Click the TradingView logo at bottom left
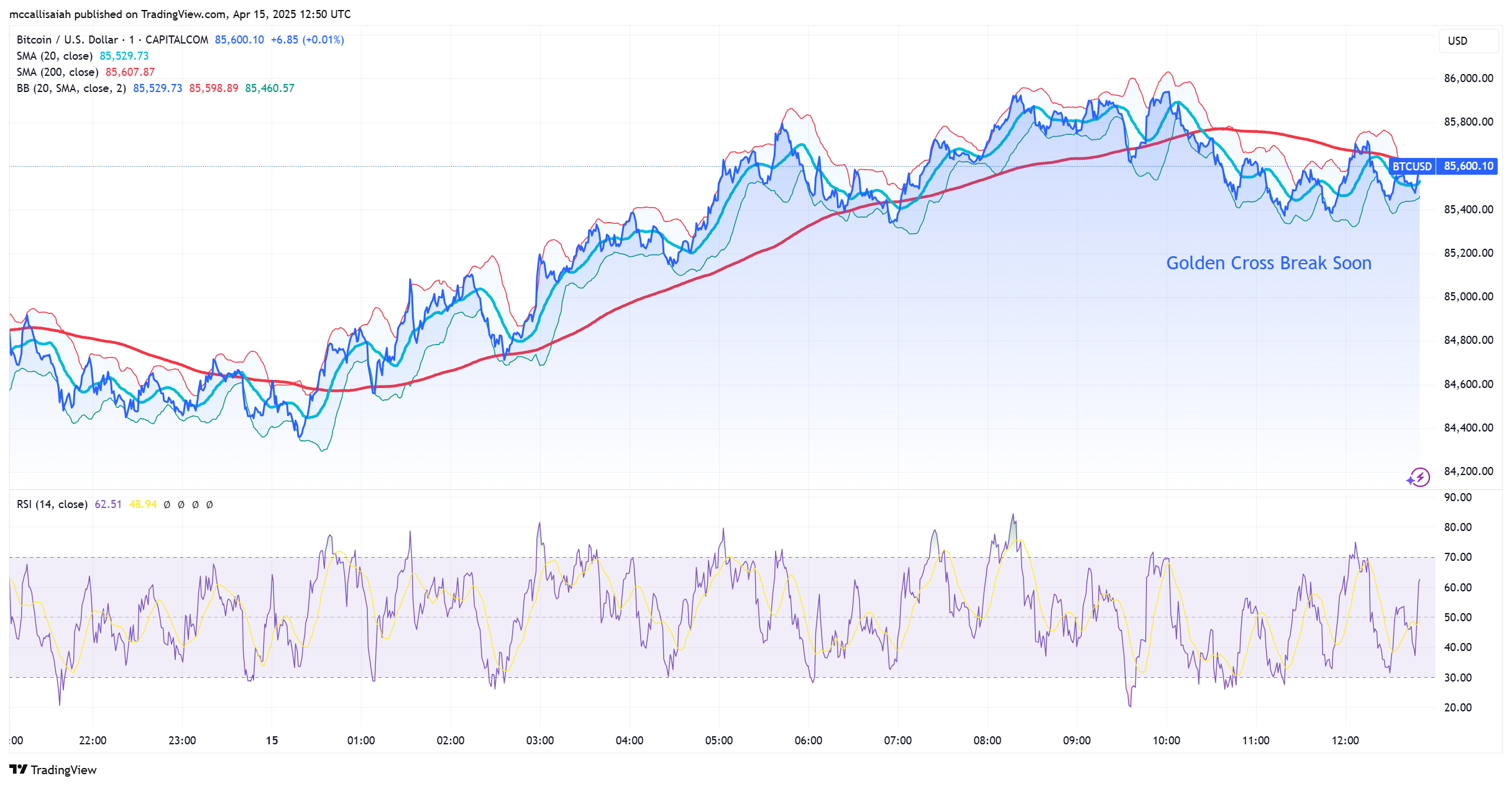The height and width of the screenshot is (786, 1512). click(x=53, y=770)
